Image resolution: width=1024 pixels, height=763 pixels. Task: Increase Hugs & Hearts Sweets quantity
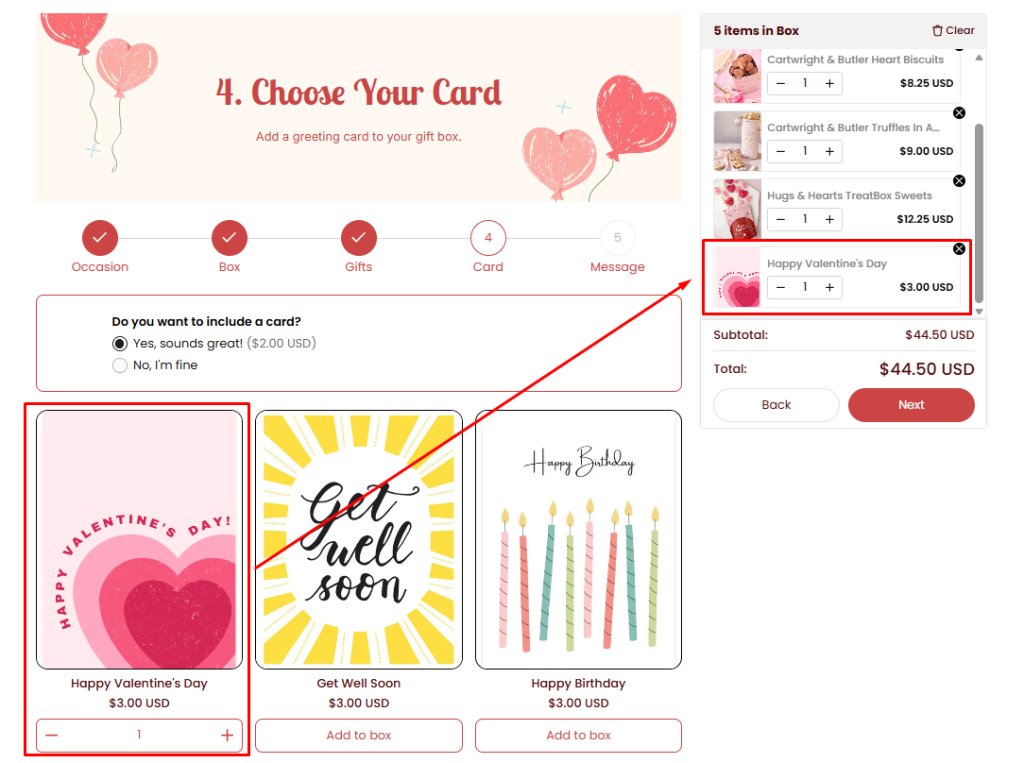point(829,219)
